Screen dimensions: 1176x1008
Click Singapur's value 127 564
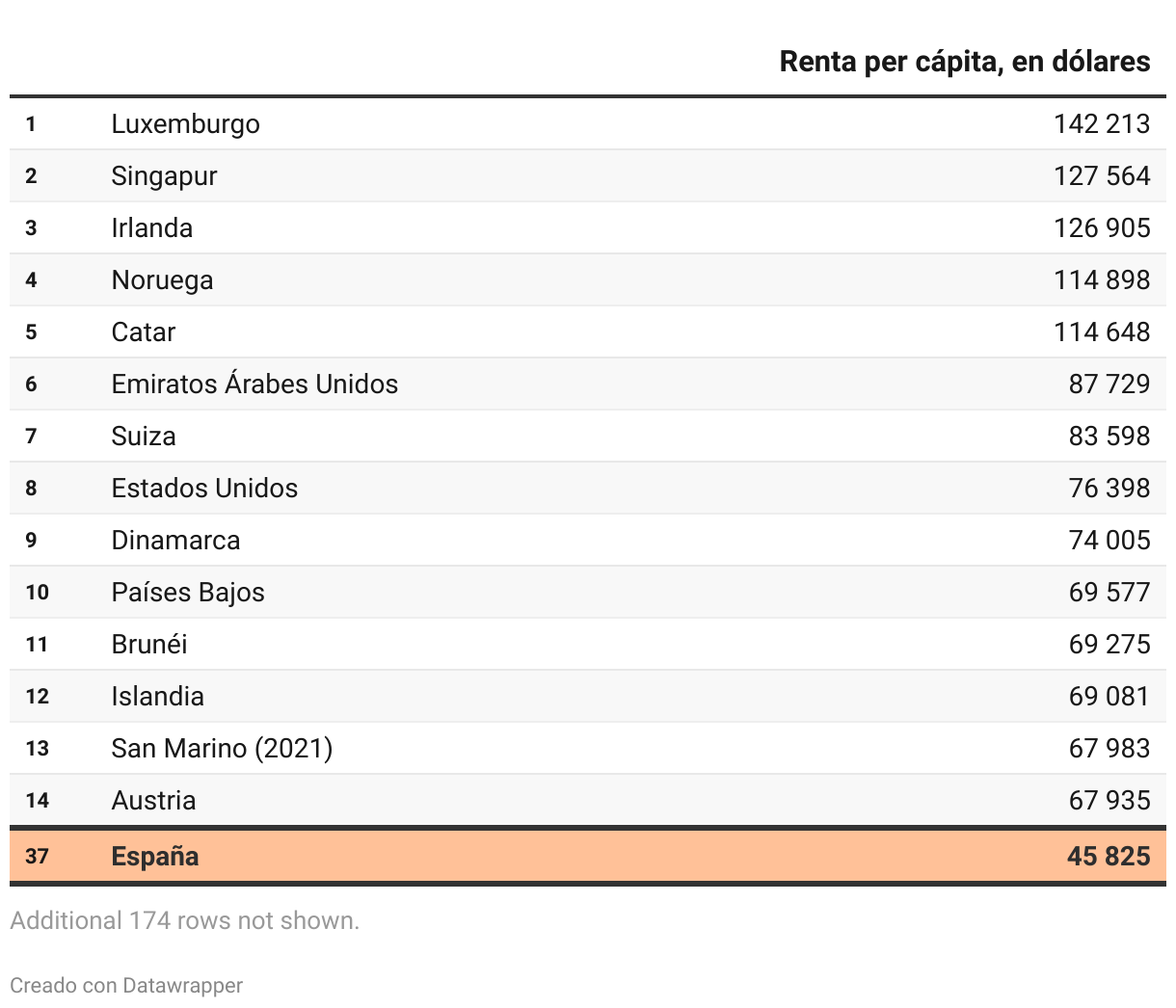pyautogui.click(x=1101, y=176)
